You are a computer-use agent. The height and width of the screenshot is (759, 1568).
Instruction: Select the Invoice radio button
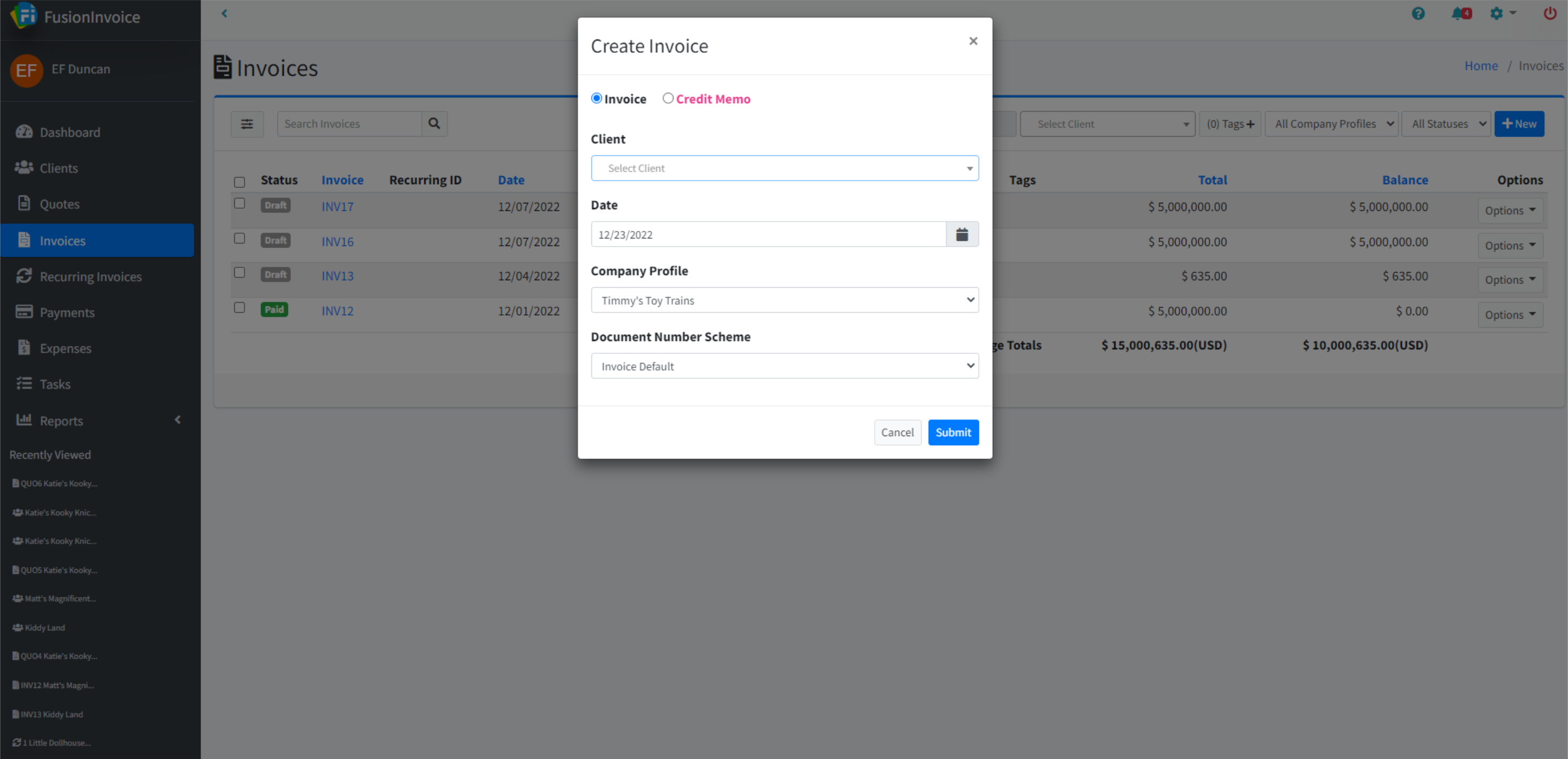tap(597, 98)
